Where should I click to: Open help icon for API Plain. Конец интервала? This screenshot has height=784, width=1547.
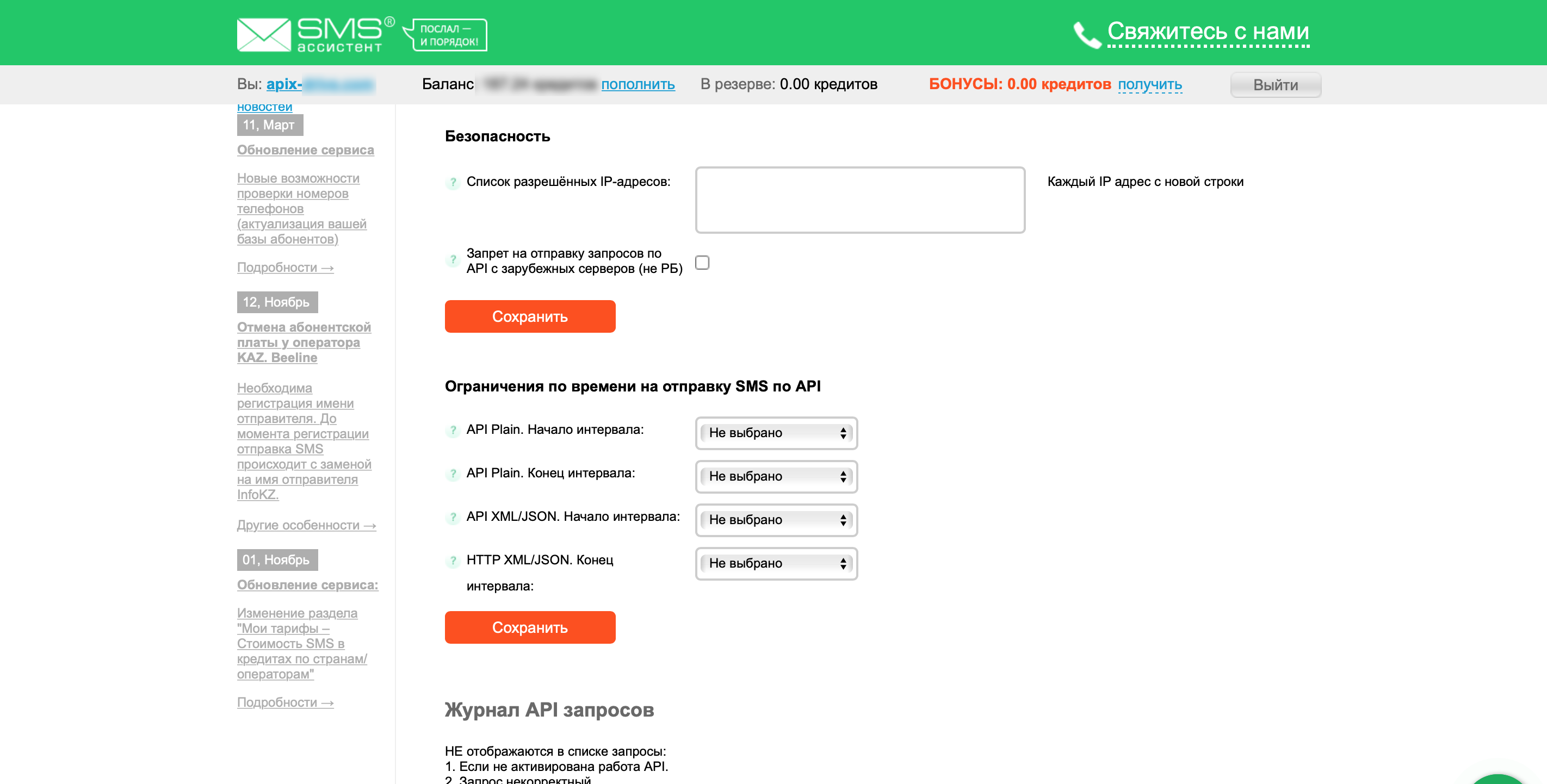pyautogui.click(x=453, y=474)
